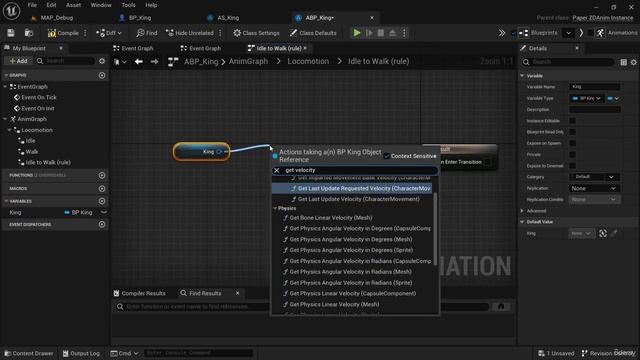
Task: Add a new macro with plus icon
Action: click(102, 189)
